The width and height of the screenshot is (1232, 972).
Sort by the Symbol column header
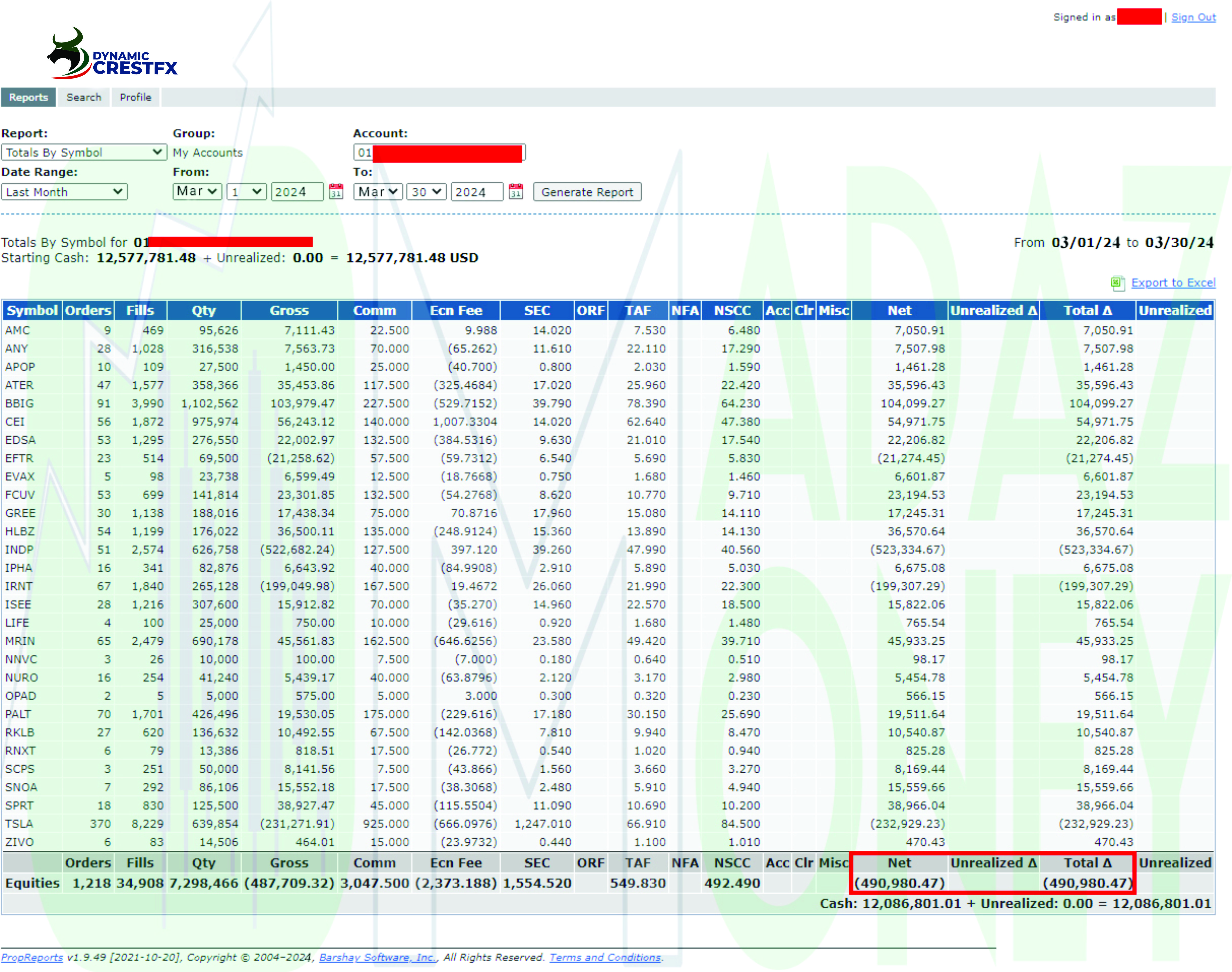click(x=32, y=311)
